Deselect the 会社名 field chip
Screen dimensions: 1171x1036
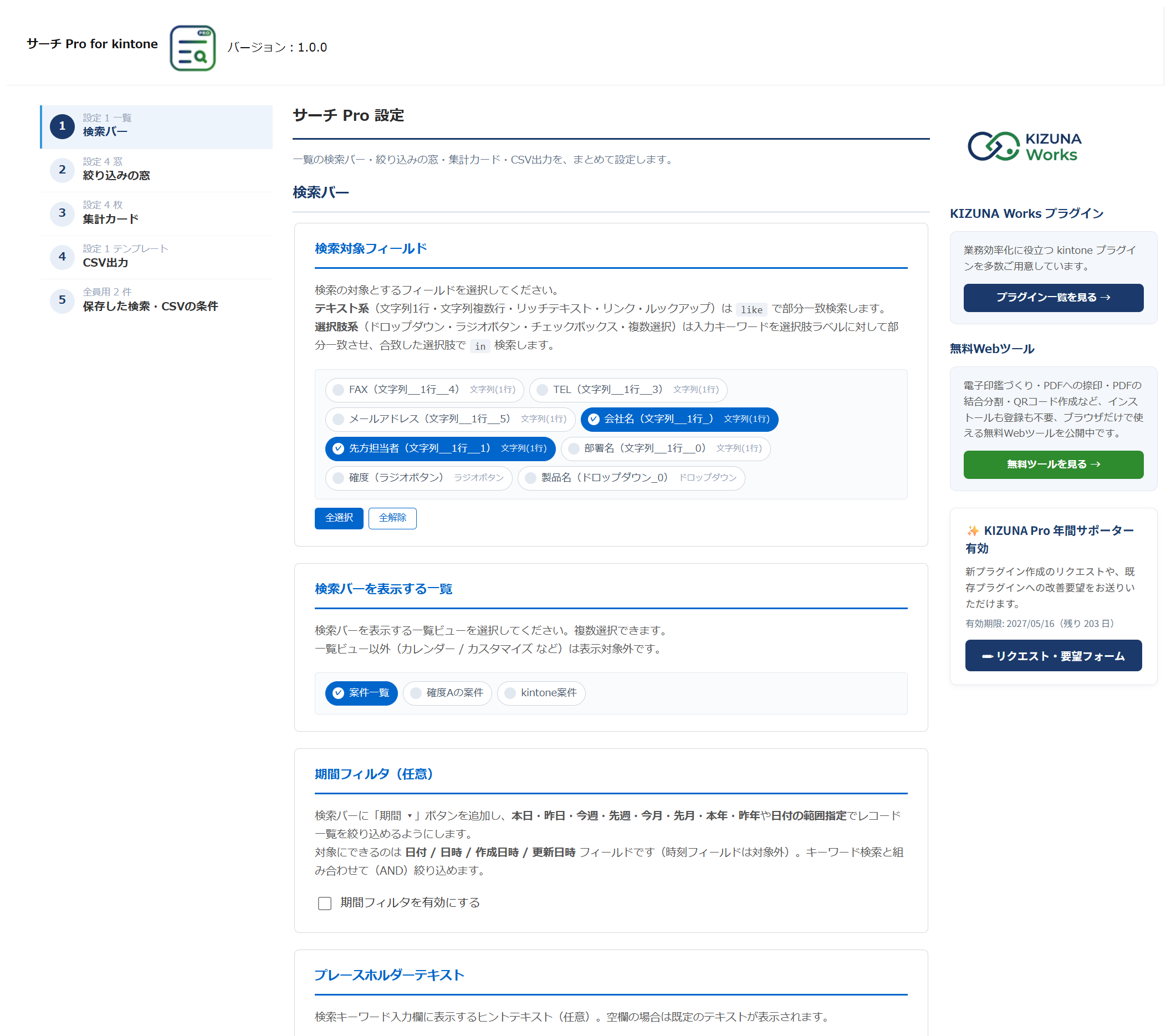679,420
